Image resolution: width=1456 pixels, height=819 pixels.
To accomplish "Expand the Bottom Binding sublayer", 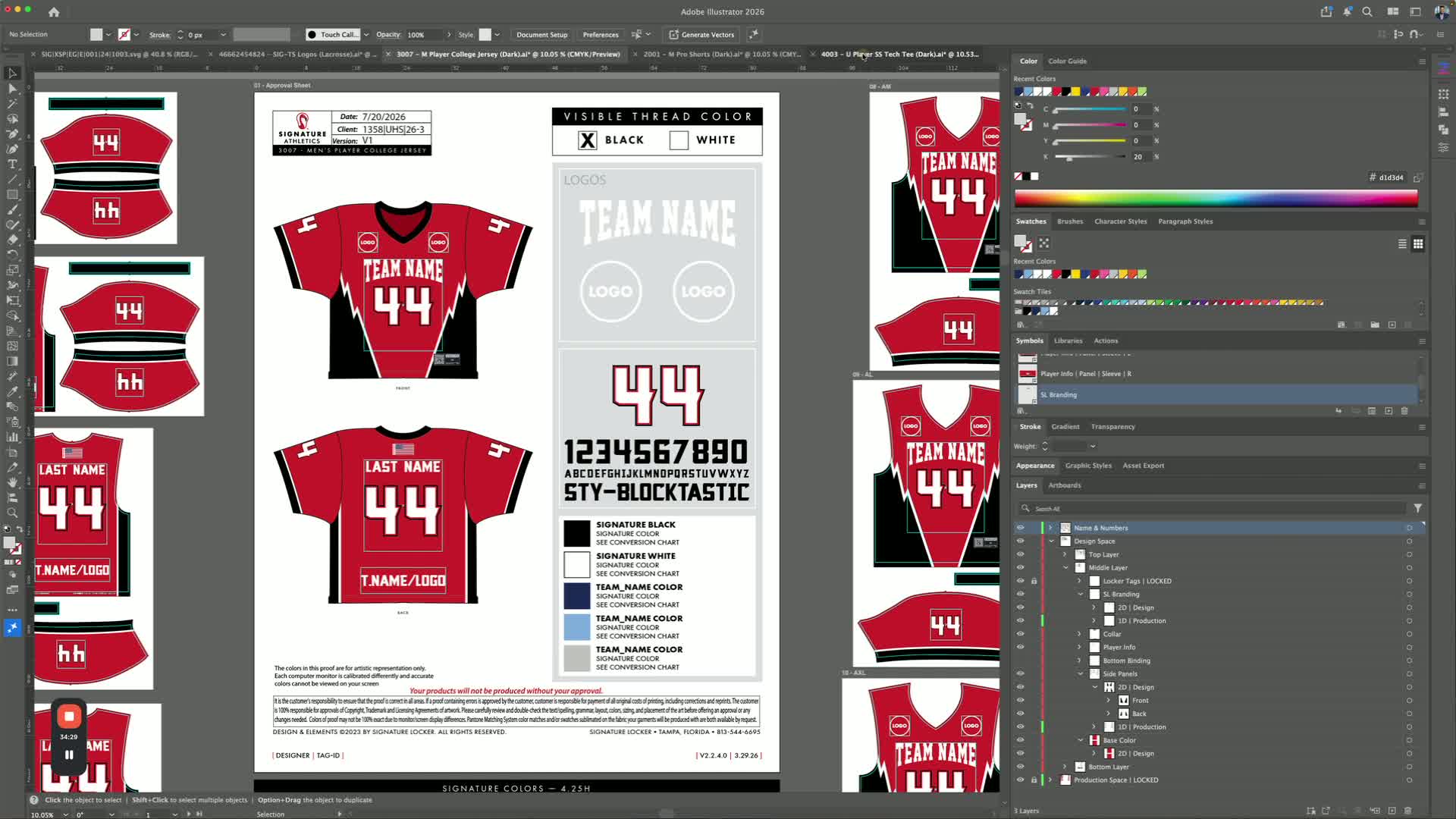I will coord(1079,661).
